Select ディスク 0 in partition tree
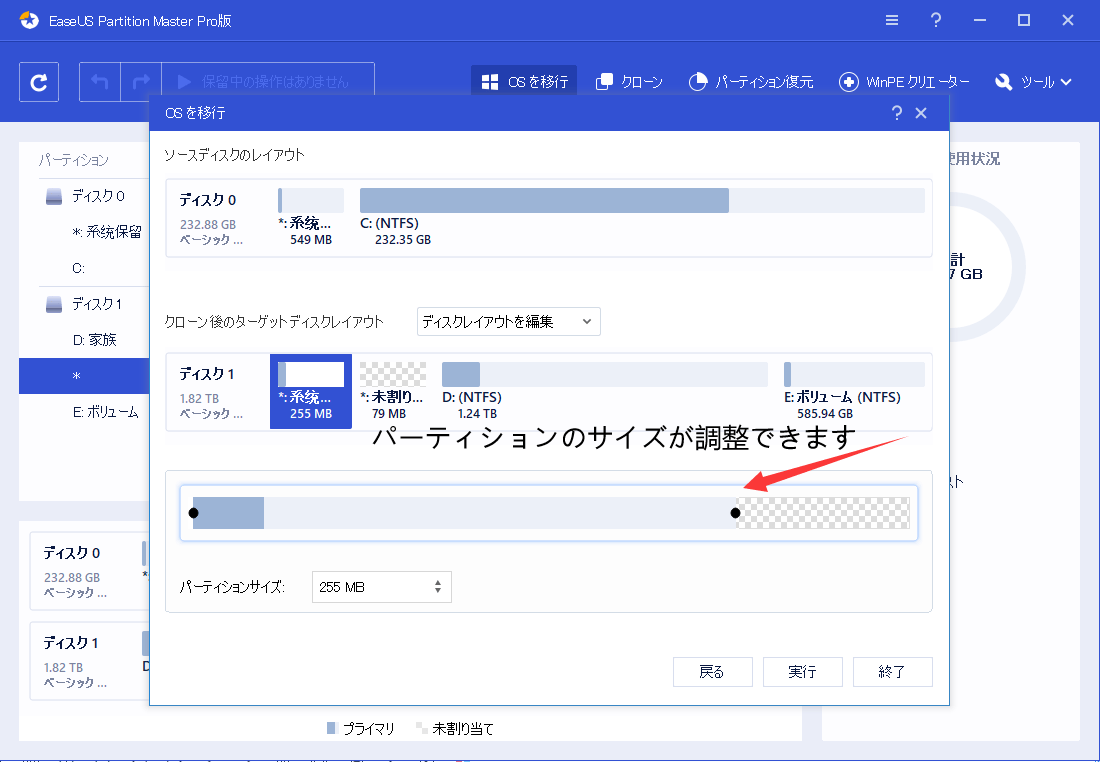The height and width of the screenshot is (762, 1100). (x=98, y=196)
